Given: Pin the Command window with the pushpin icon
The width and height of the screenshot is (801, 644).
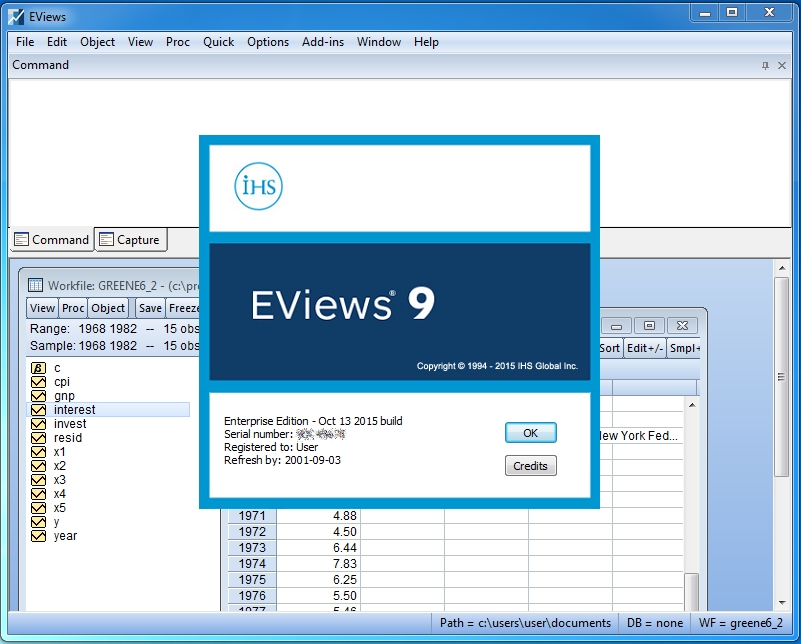Looking at the screenshot, I should pyautogui.click(x=765, y=65).
